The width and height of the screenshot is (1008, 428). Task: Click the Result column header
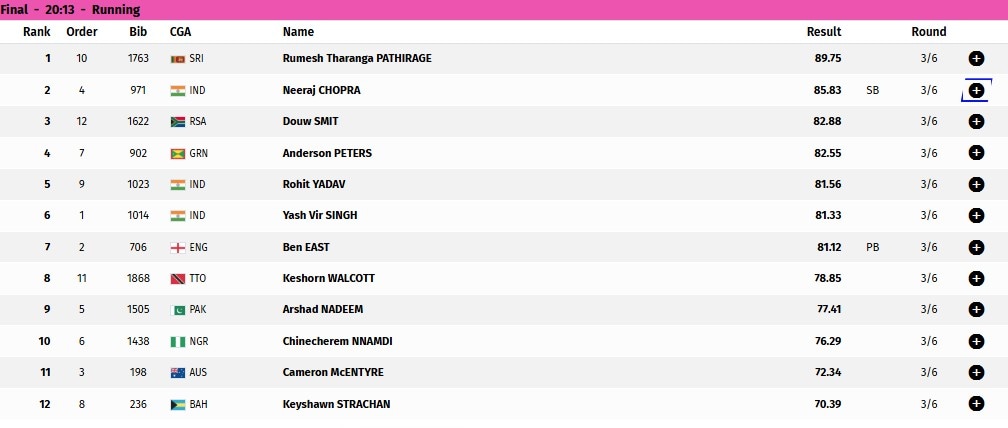(824, 31)
